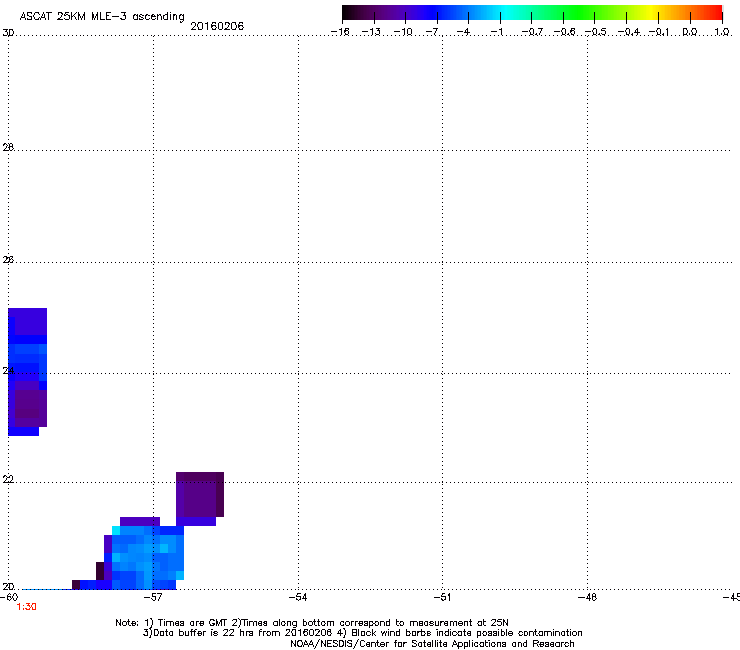Image resolution: width=740 pixels, height=650 pixels.
Task: Click the colorbar label -13
Action: click(371, 32)
